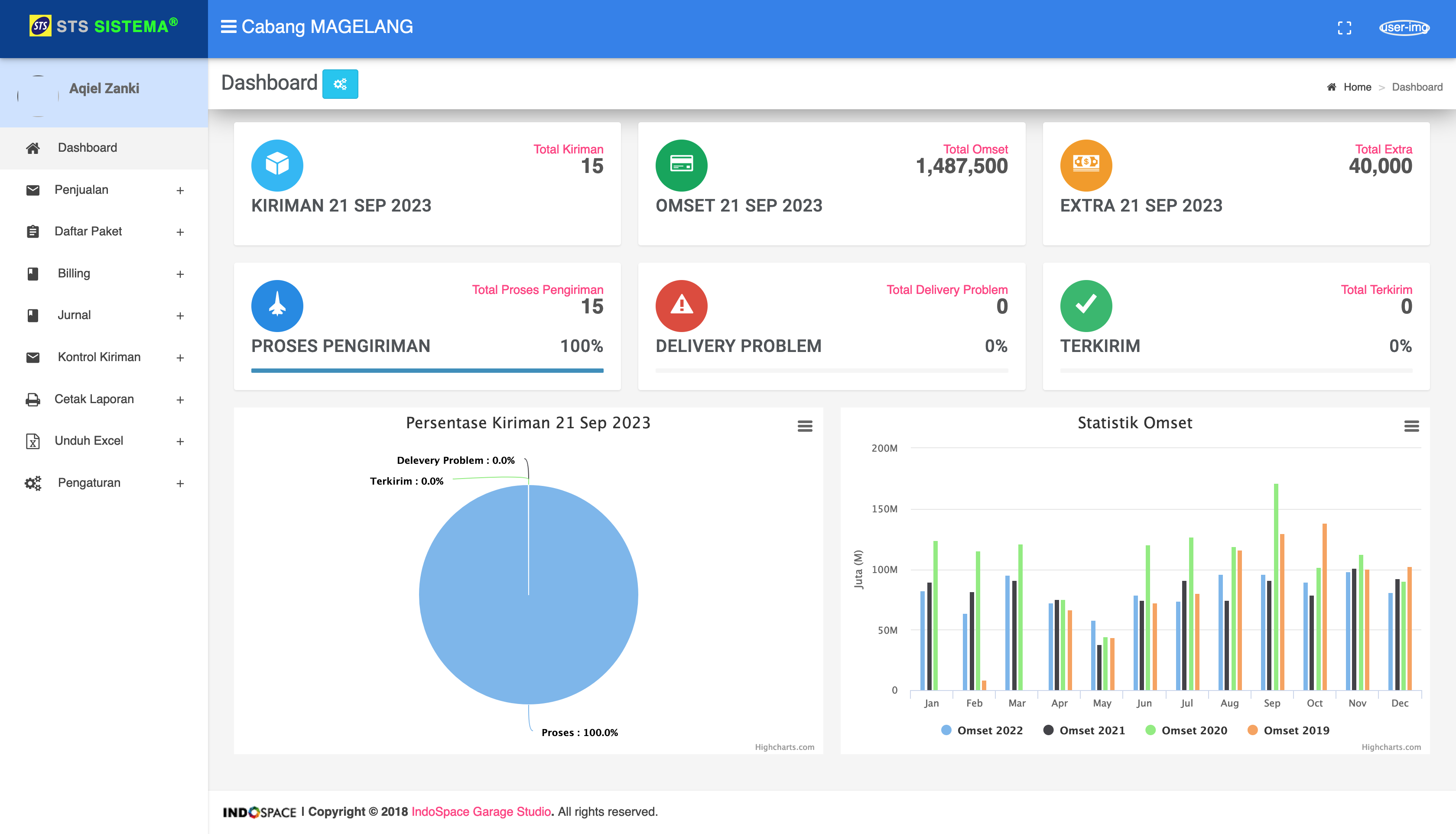Click the Dashboard house icon in sidebar
The width and height of the screenshot is (1456, 834).
point(32,148)
